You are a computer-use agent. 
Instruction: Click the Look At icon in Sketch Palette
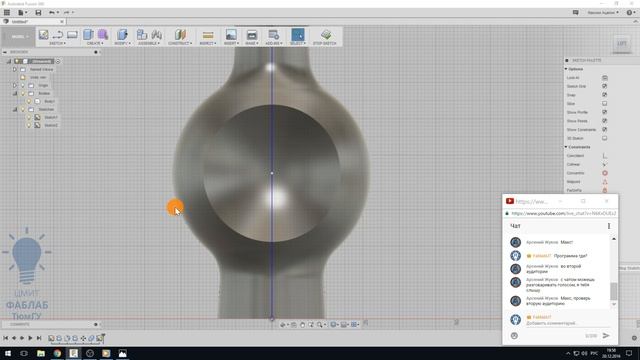click(604, 78)
